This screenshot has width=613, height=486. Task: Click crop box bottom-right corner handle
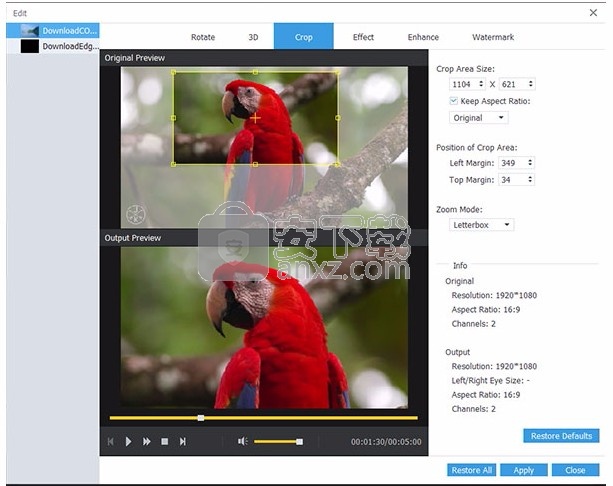[338, 165]
